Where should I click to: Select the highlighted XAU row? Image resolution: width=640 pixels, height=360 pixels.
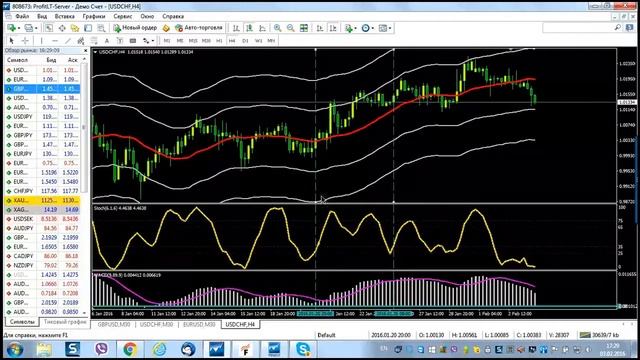[x=42, y=200]
